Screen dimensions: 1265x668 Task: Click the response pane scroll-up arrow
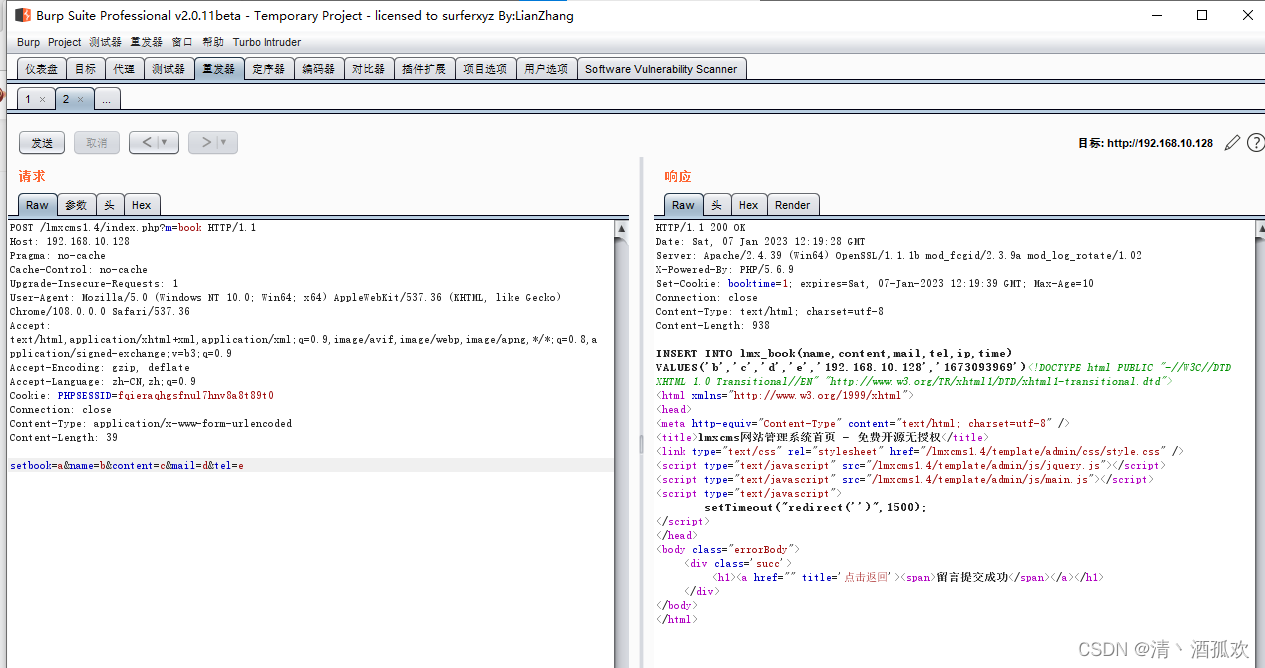[x=1259, y=228]
